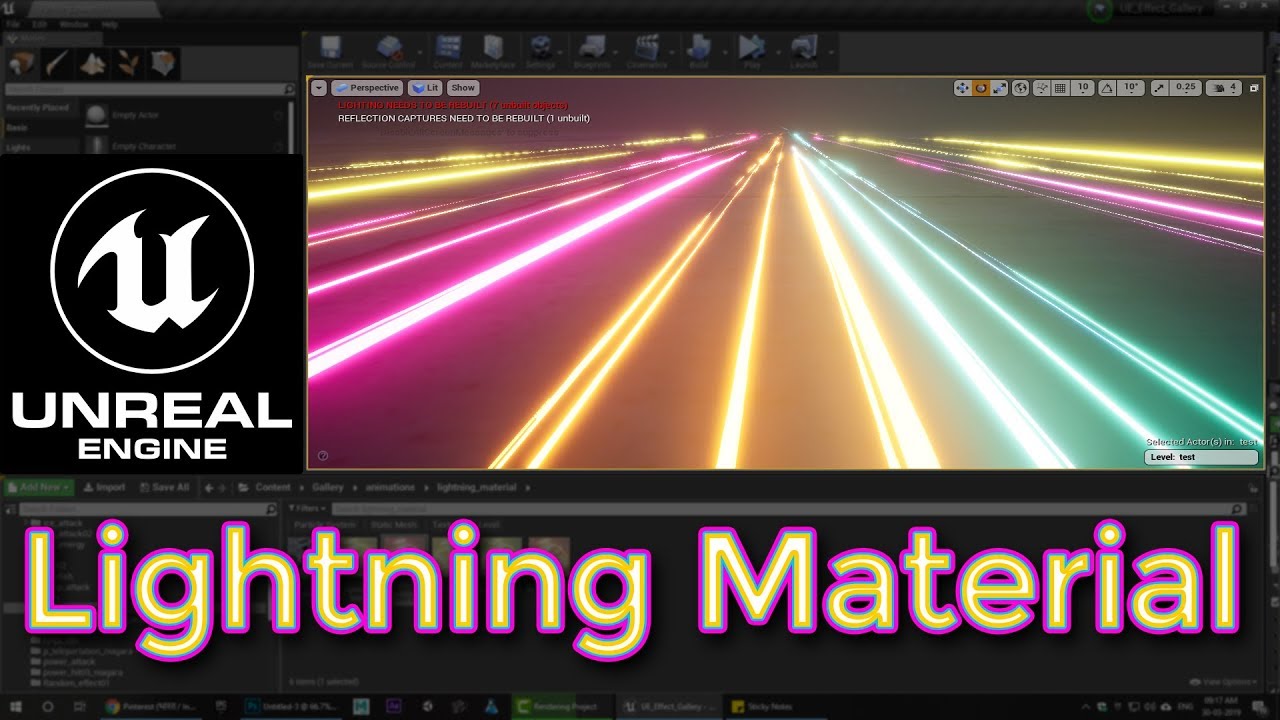The image size is (1280, 720).
Task: Toggle grid snapping in viewport
Action: coord(1060,88)
